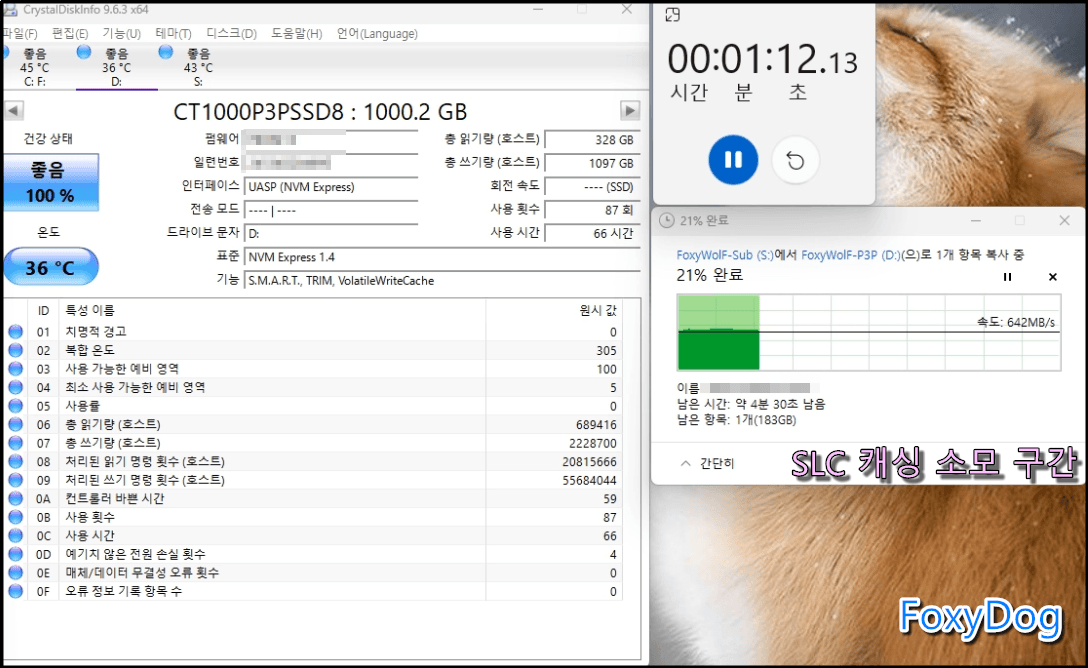
Task: Click status icon for 0F 오류 정보 기록 항목 수
Action: coord(15,591)
